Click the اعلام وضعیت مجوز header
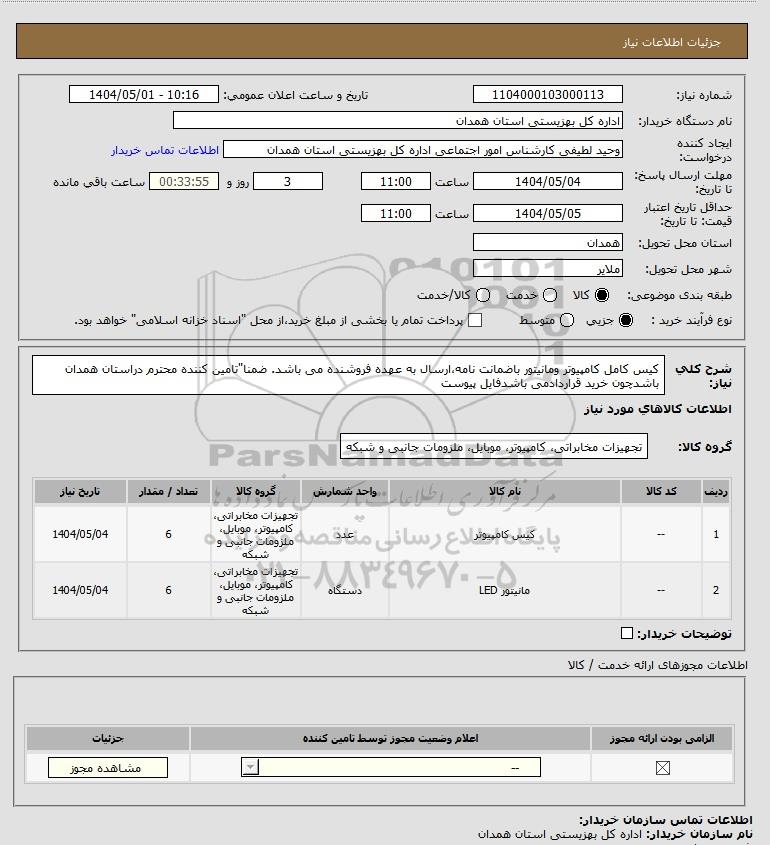 tap(390, 738)
